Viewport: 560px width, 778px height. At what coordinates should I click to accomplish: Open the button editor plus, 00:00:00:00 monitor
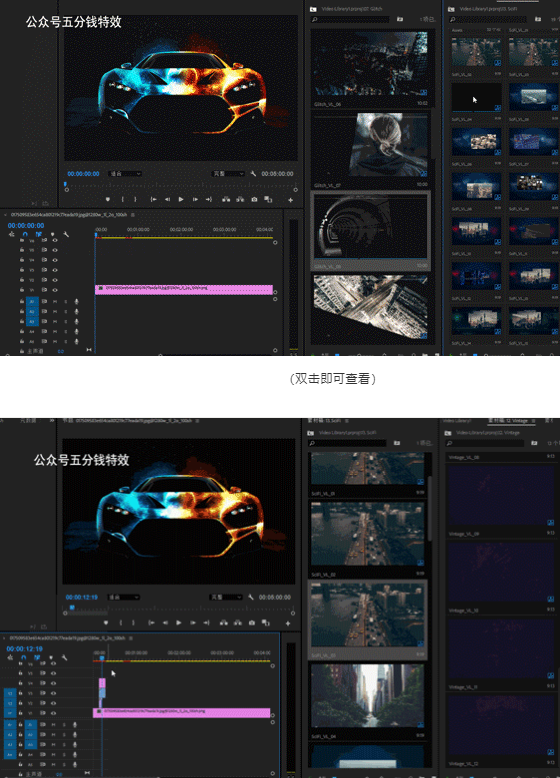[x=291, y=200]
